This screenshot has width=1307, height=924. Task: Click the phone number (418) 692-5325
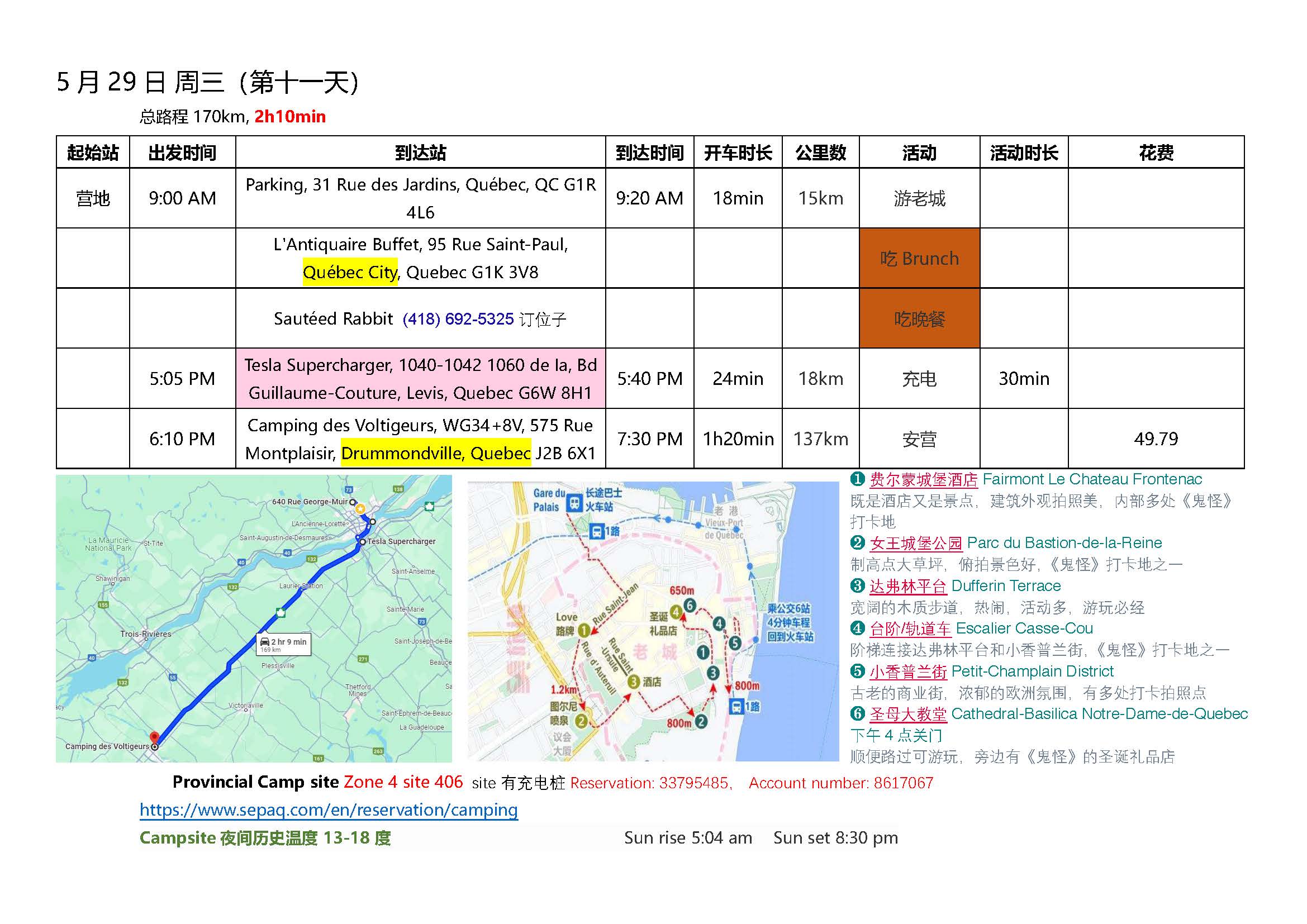[458, 318]
